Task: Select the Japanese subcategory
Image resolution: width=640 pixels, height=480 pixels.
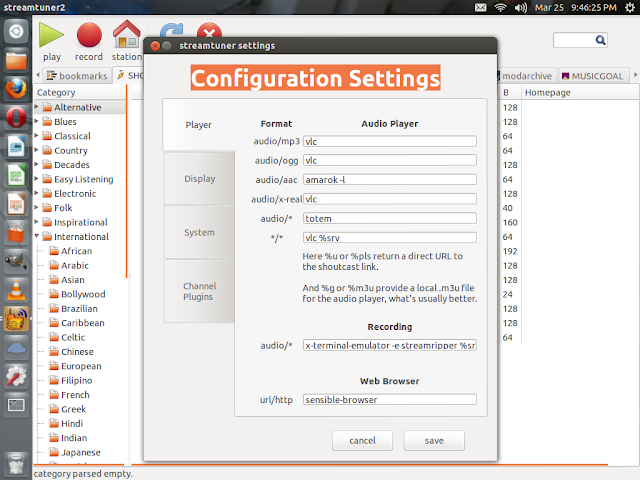Action: [80, 452]
